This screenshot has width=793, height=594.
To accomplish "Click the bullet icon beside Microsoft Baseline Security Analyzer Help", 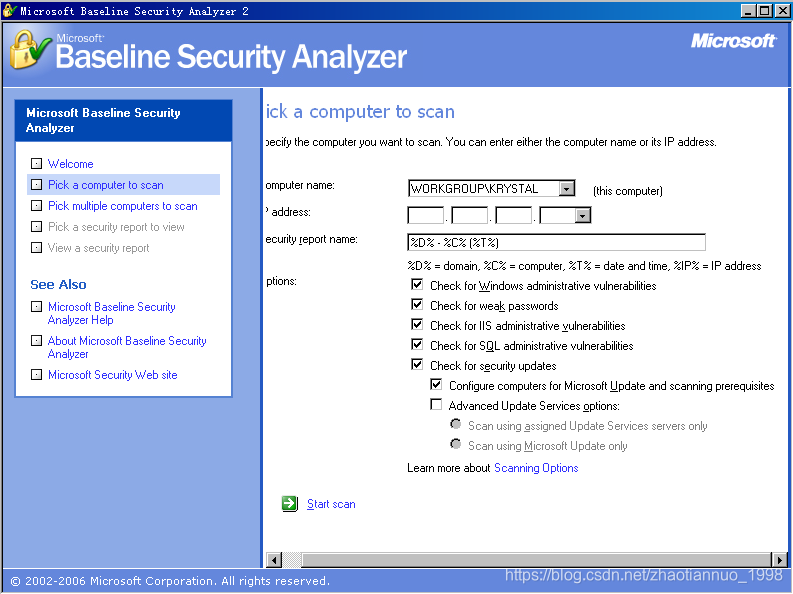I will click(x=36, y=306).
